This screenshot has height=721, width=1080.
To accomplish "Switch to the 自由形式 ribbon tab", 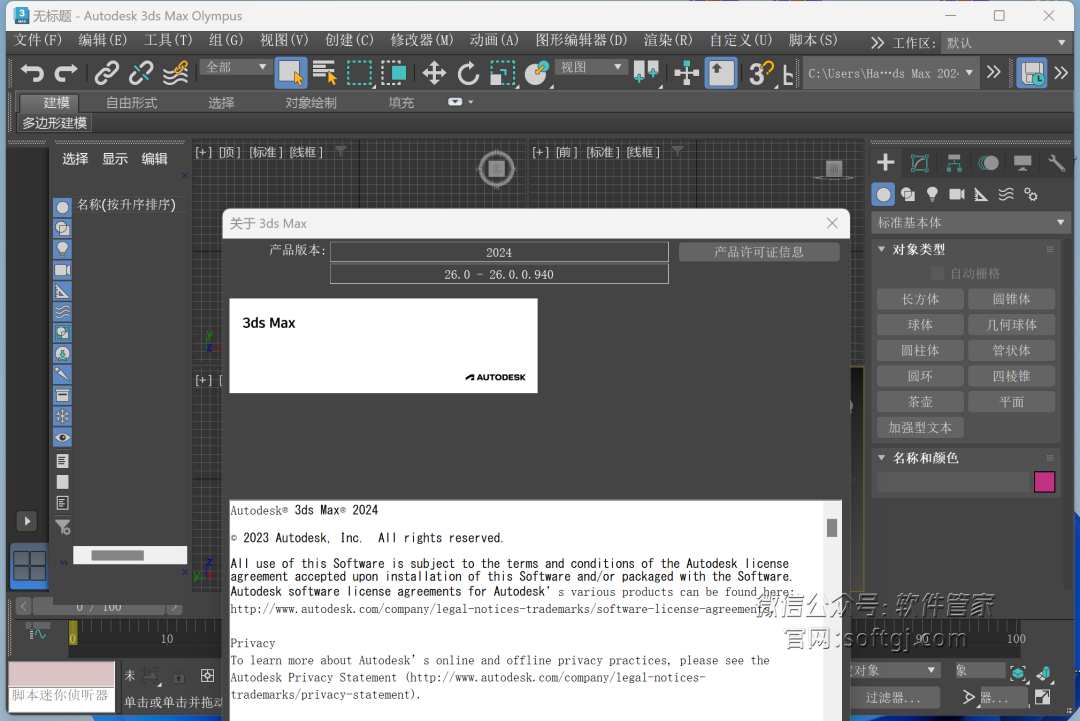I will [132, 103].
